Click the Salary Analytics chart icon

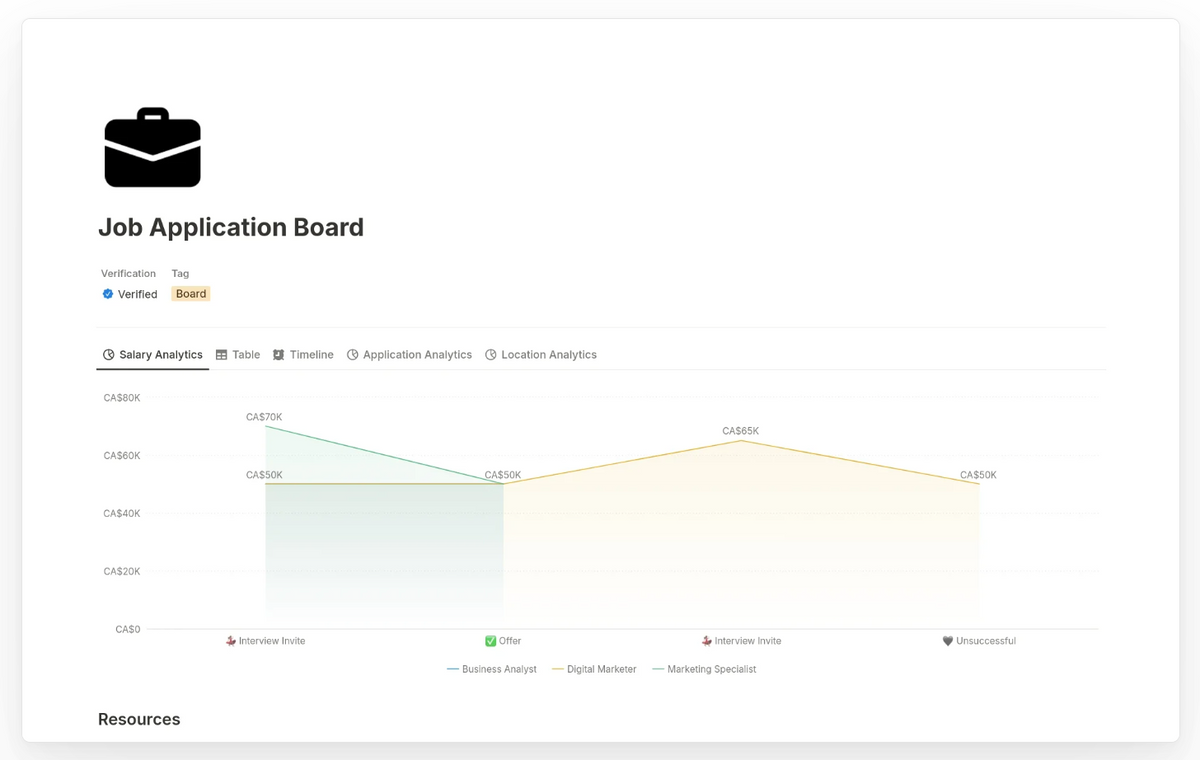click(x=109, y=355)
